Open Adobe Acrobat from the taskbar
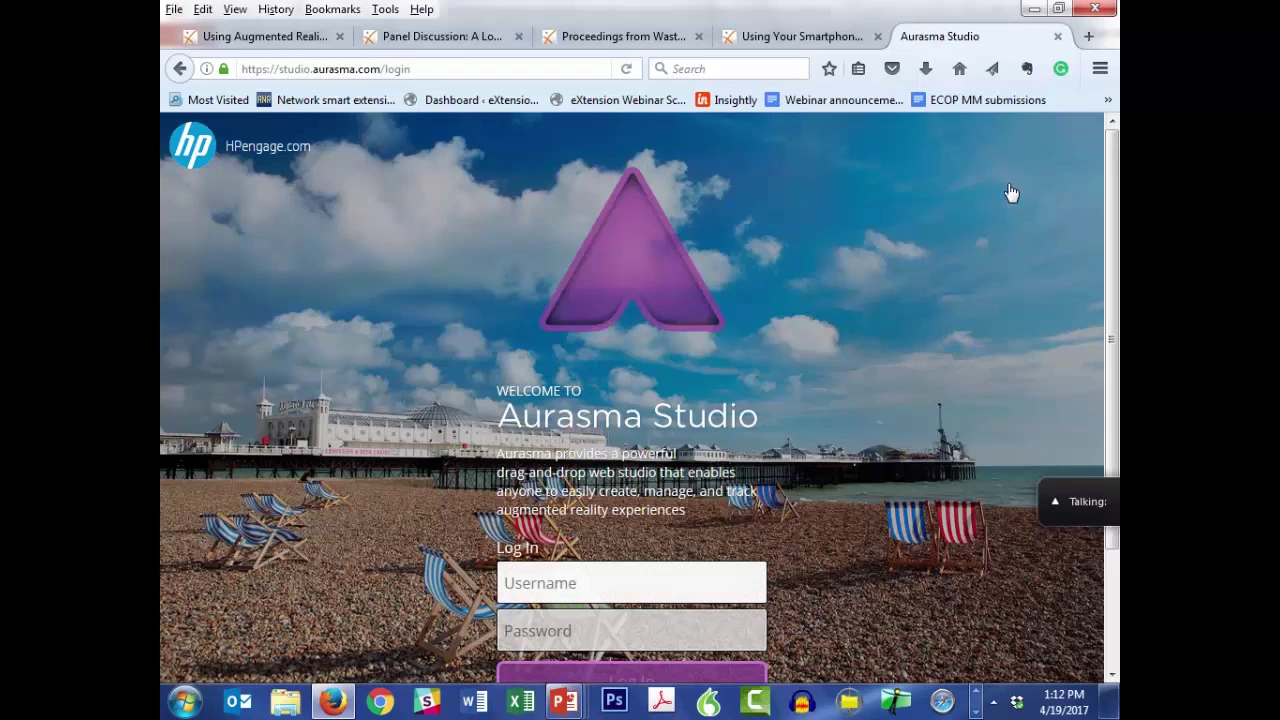This screenshot has height=720, width=1280. [661, 702]
